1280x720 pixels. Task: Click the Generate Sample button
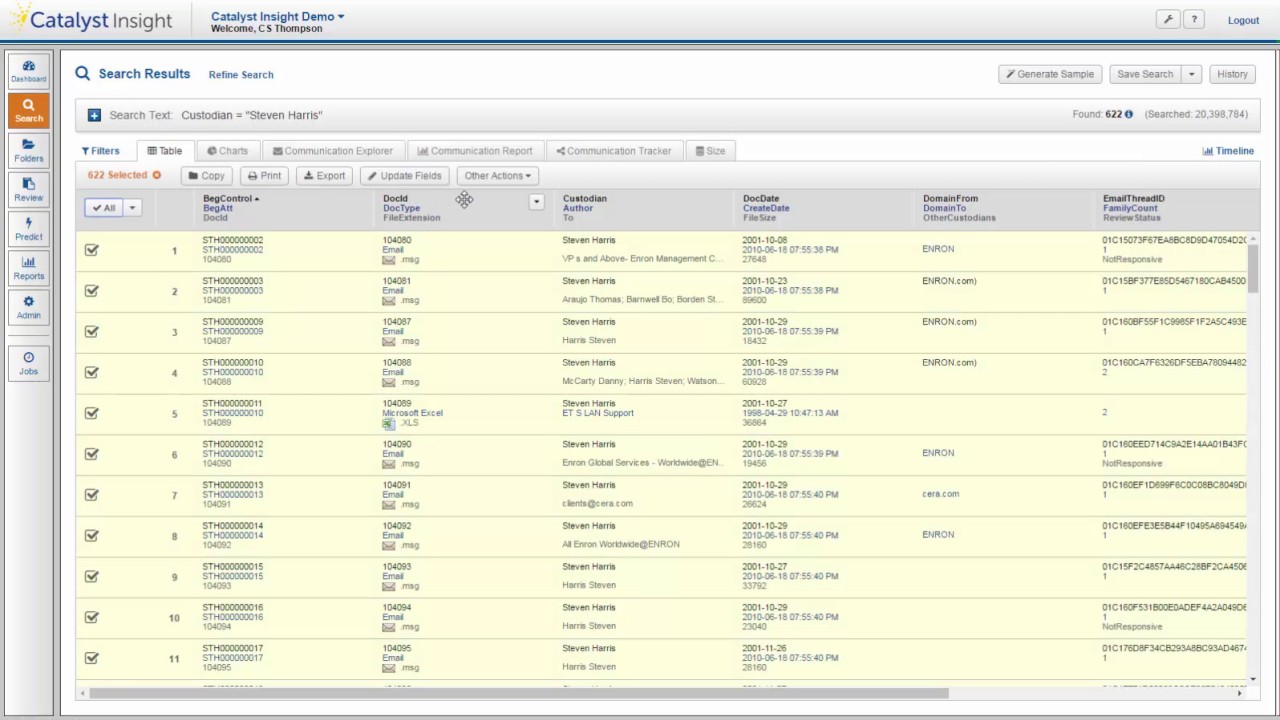[x=1050, y=74]
